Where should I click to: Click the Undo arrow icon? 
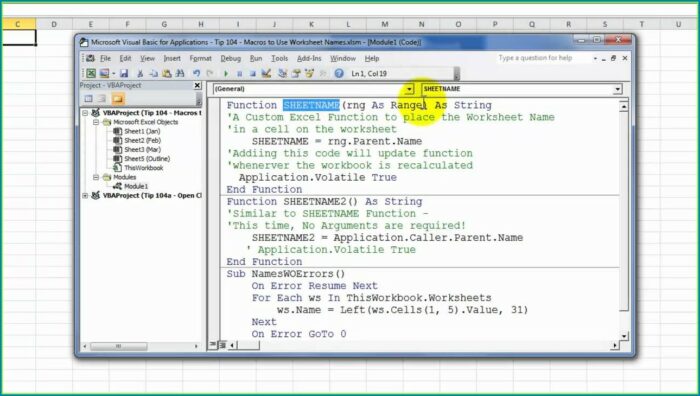click(196, 73)
